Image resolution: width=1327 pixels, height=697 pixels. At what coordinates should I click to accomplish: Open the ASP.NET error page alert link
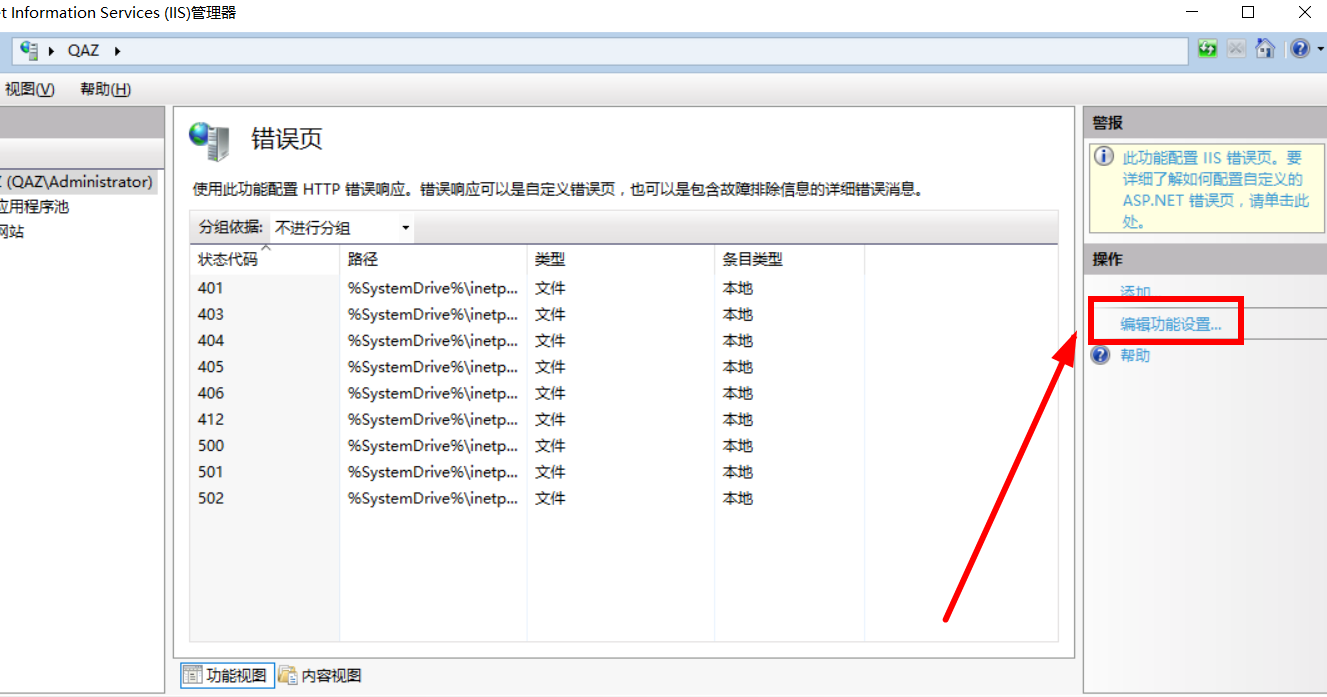[x=1215, y=190]
